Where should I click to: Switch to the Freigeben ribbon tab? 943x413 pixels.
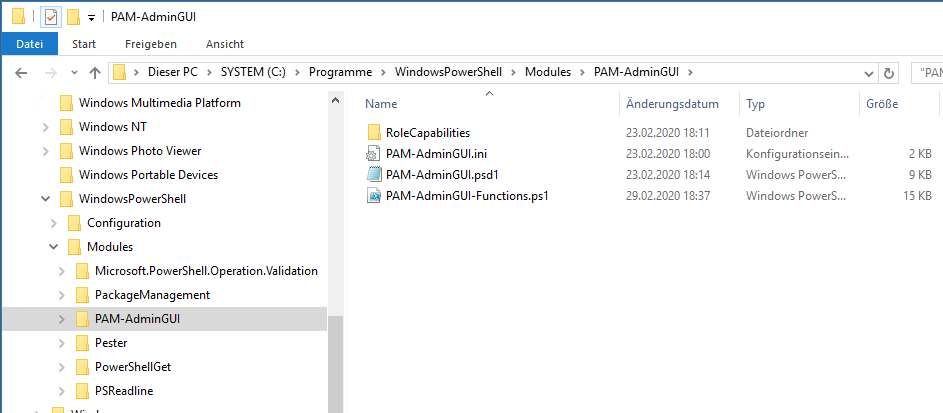point(151,44)
